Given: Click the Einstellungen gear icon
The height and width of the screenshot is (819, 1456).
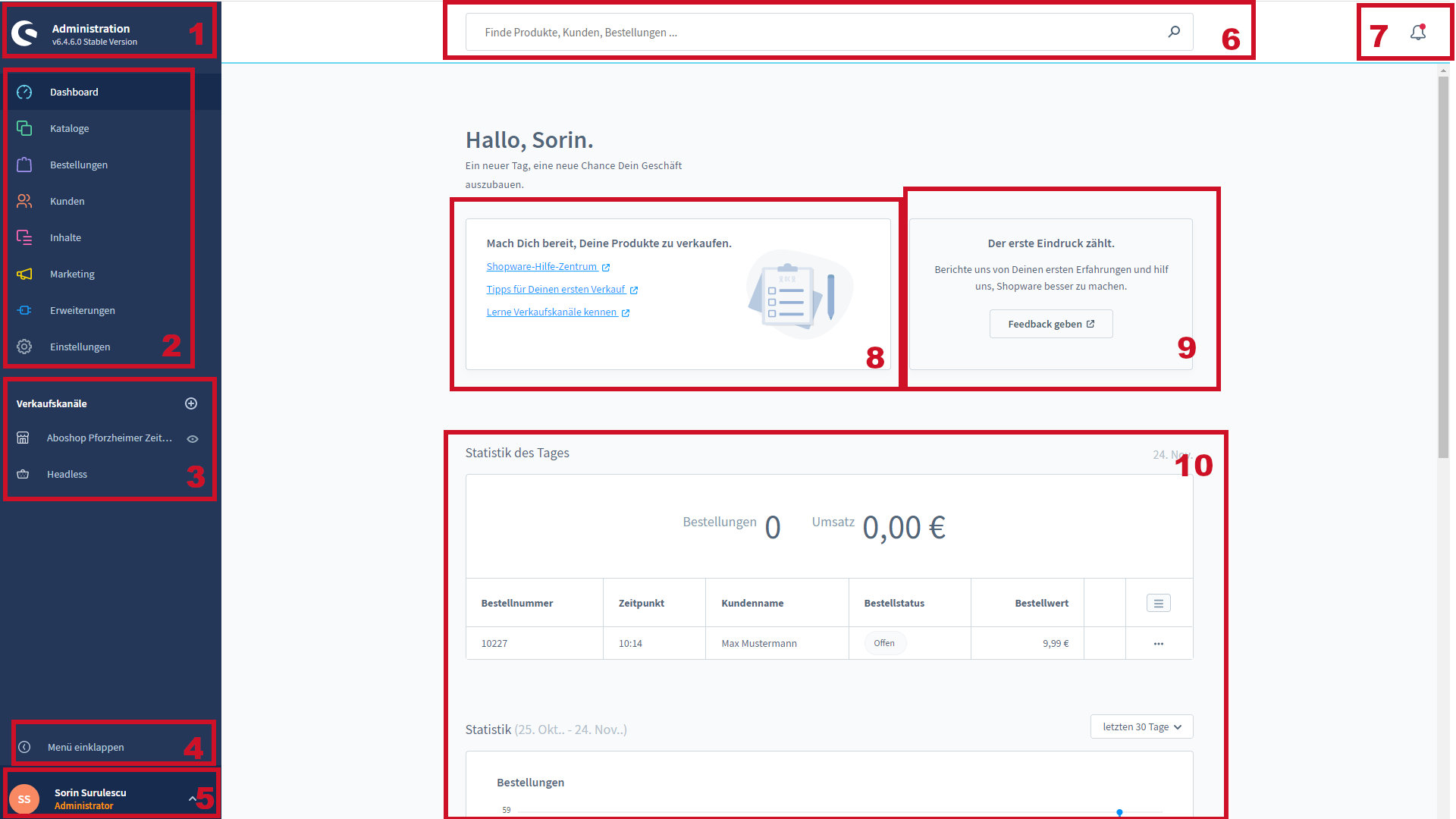Looking at the screenshot, I should 24,347.
